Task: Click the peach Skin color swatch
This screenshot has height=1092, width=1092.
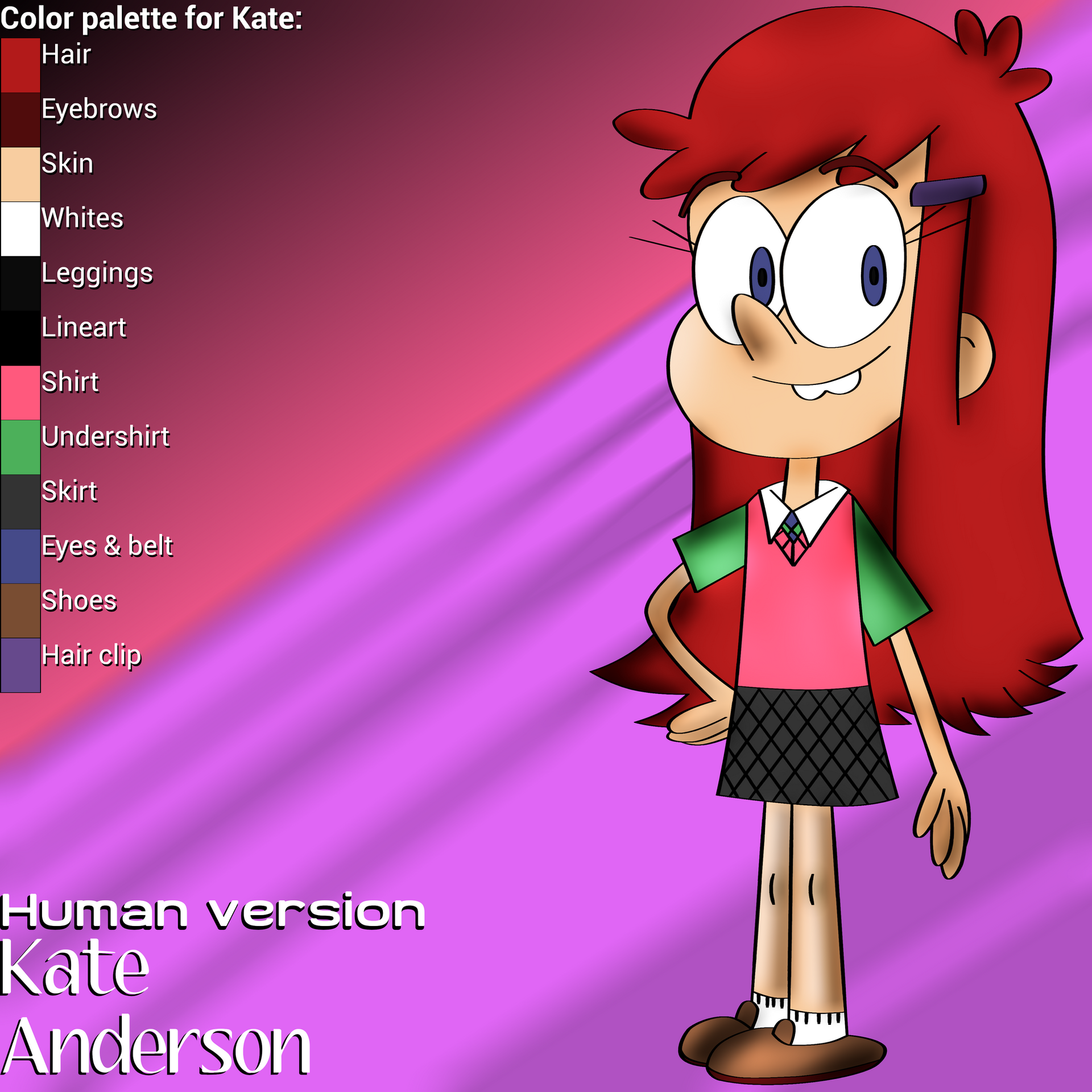Action: pos(20,175)
